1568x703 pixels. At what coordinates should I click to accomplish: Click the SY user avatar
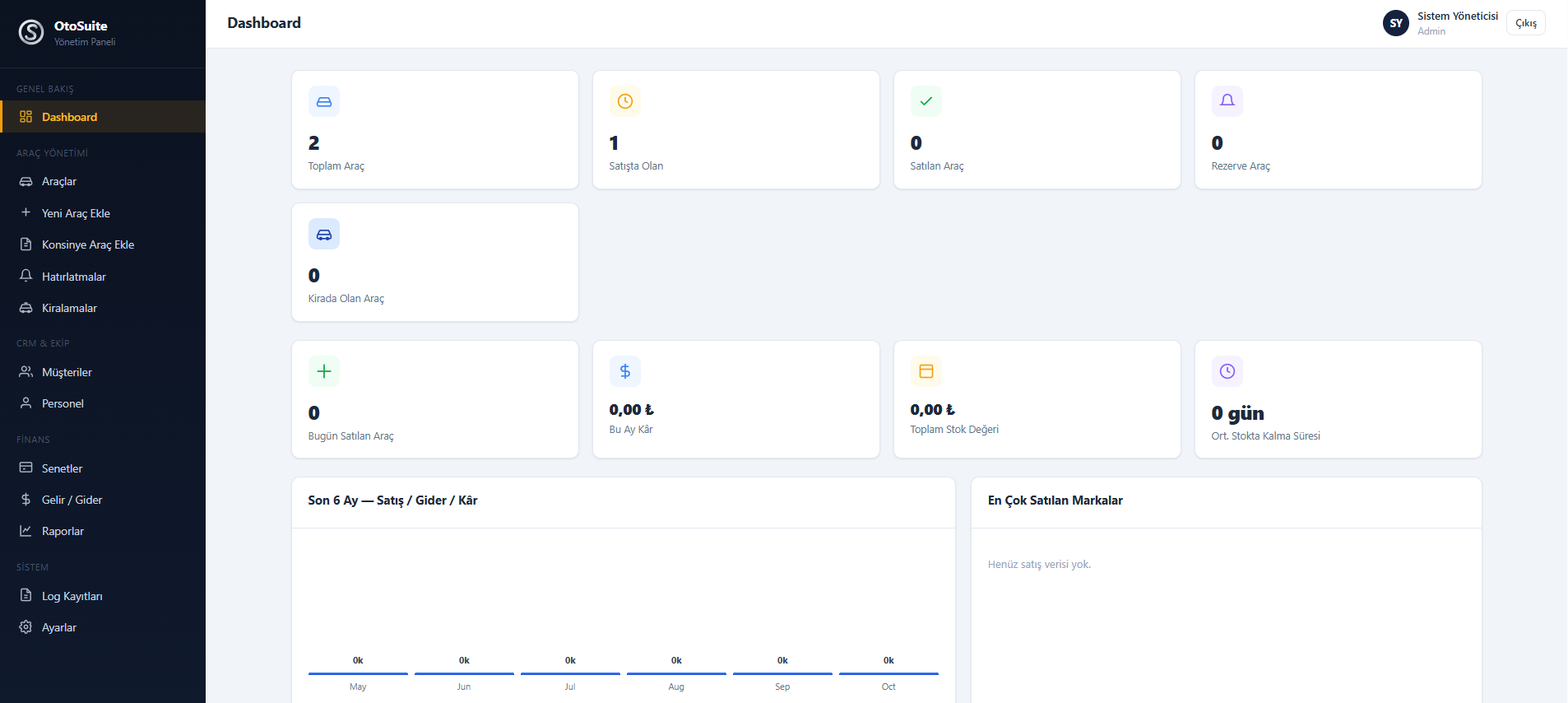coord(1396,23)
